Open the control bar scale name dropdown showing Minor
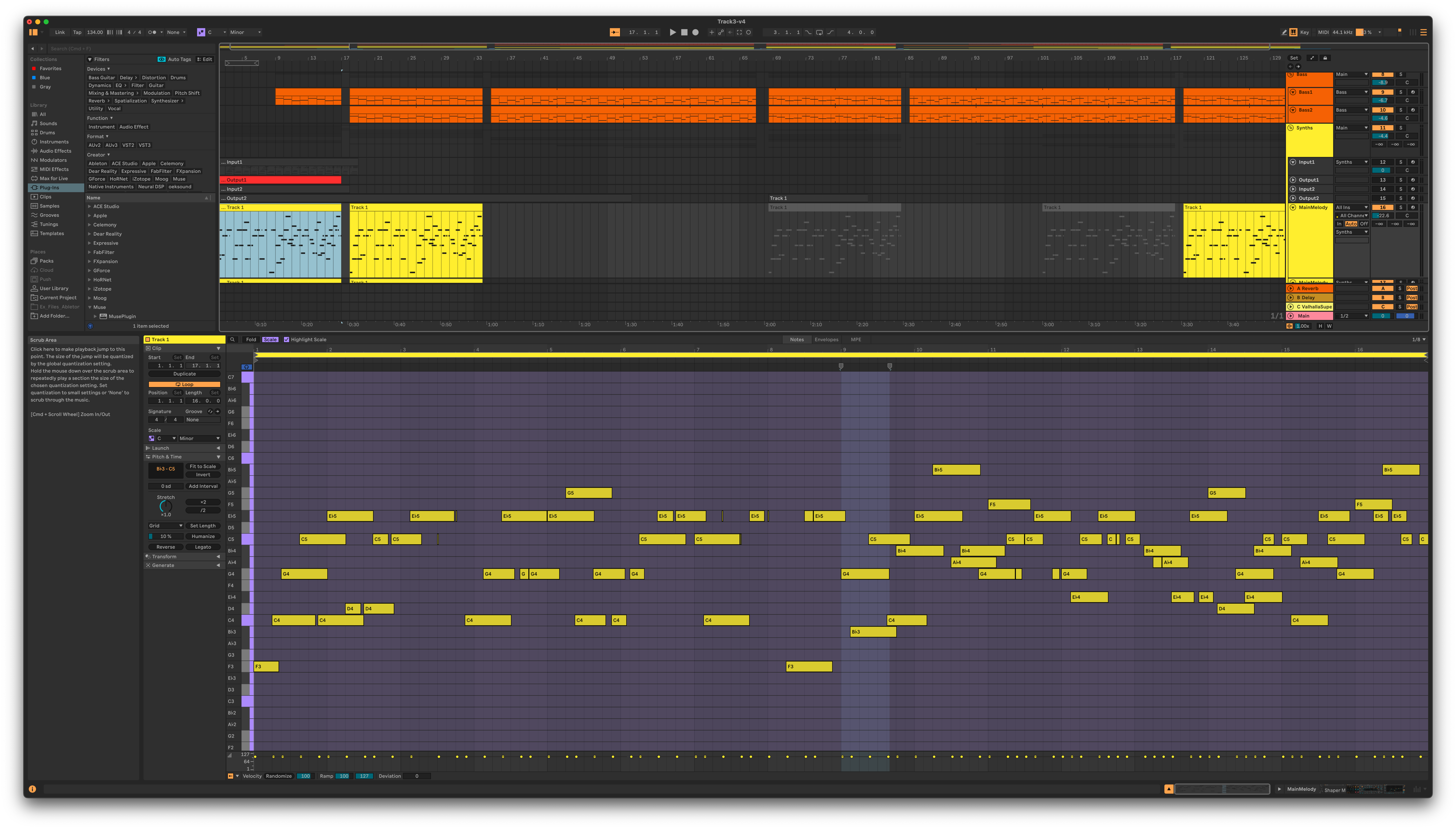Viewport: 1456px width, 829px height. coord(245,32)
